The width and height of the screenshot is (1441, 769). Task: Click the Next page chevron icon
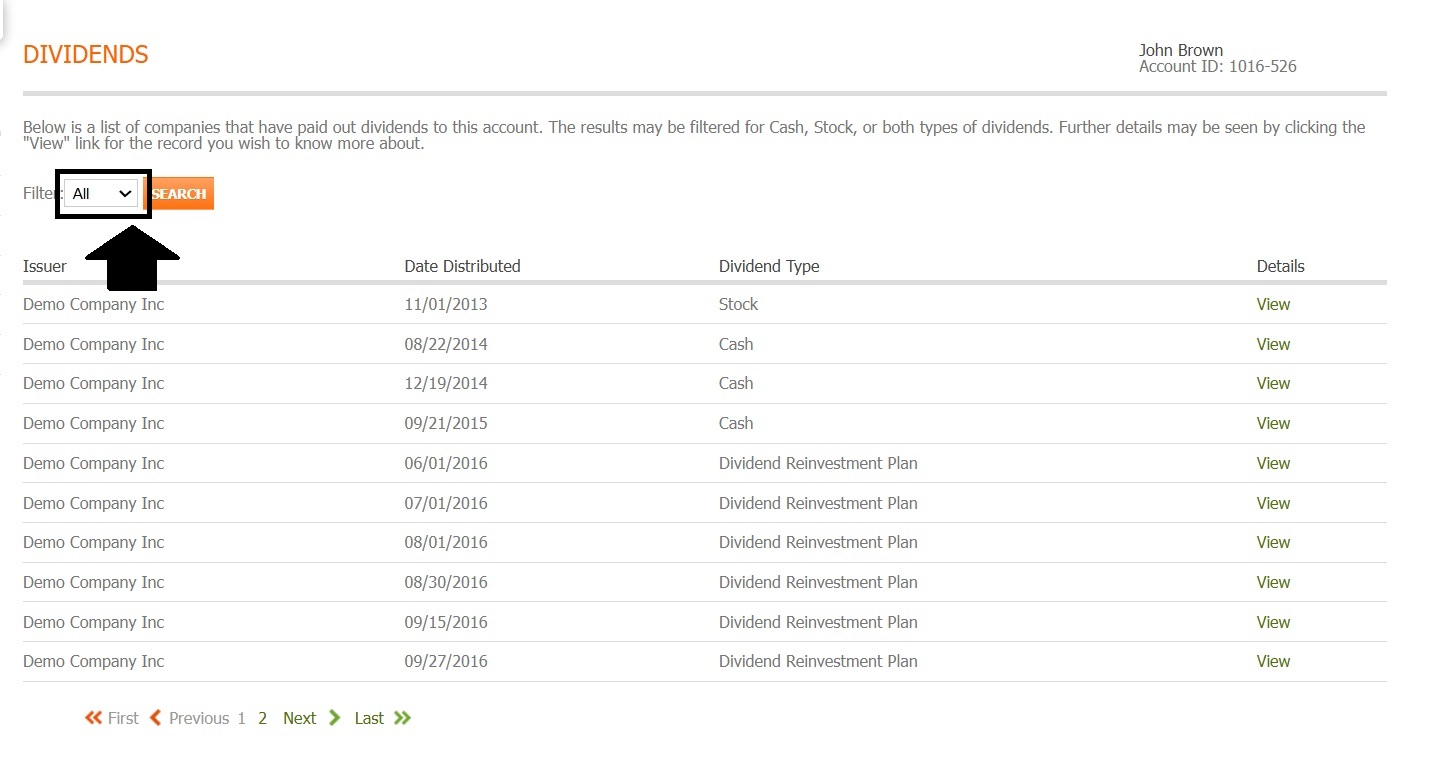coord(334,718)
